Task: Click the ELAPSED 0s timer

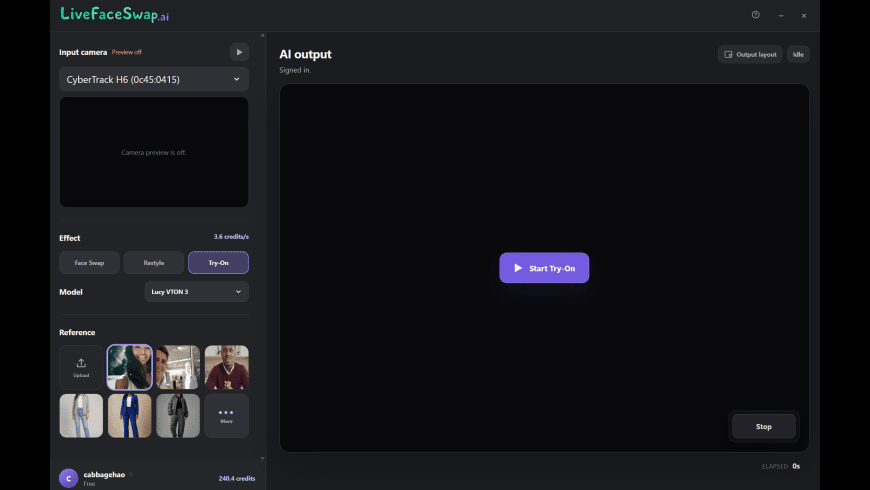Action: click(x=781, y=466)
